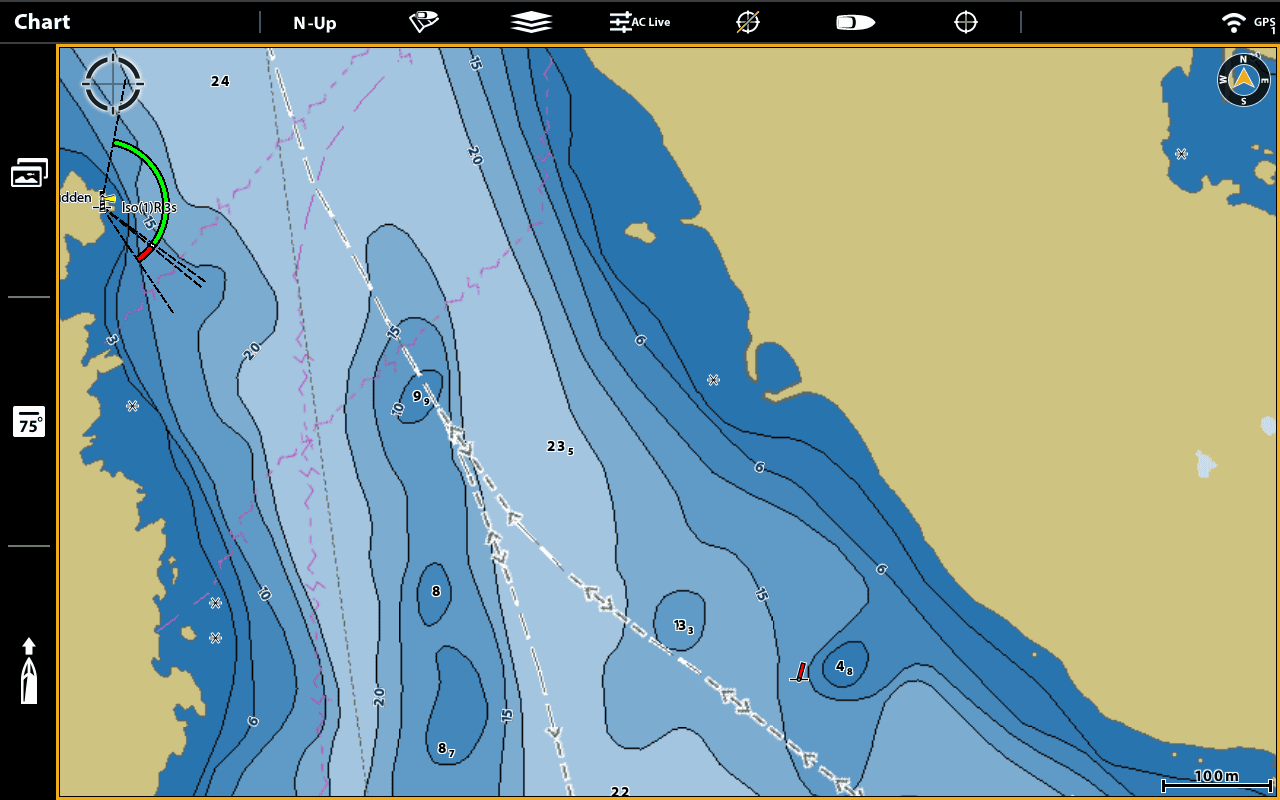
Task: Select the 4.8 shallow depth sounding
Action: click(x=844, y=667)
